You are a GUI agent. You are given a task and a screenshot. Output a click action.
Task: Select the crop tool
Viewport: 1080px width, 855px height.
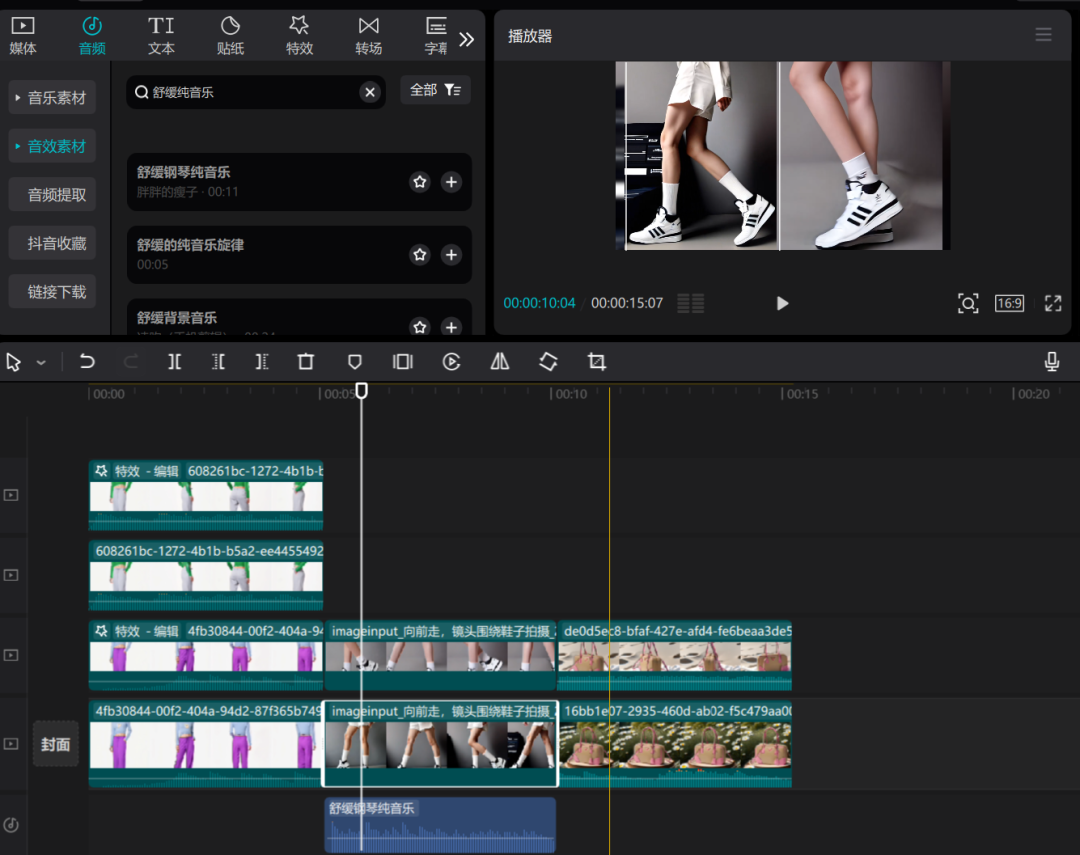(x=597, y=362)
